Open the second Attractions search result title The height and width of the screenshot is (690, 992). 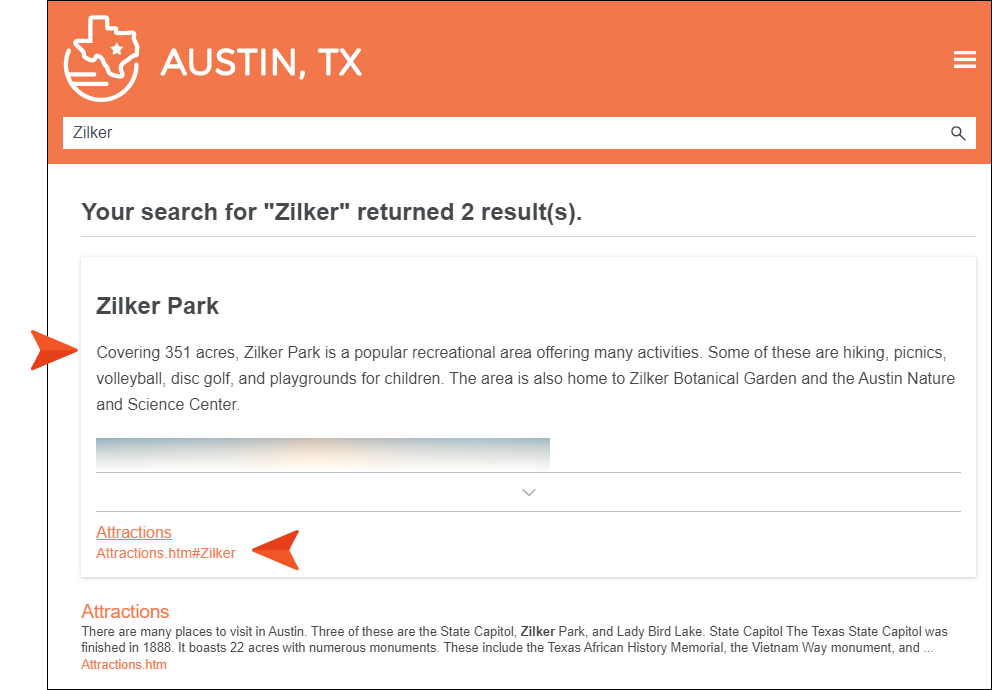tap(125, 611)
